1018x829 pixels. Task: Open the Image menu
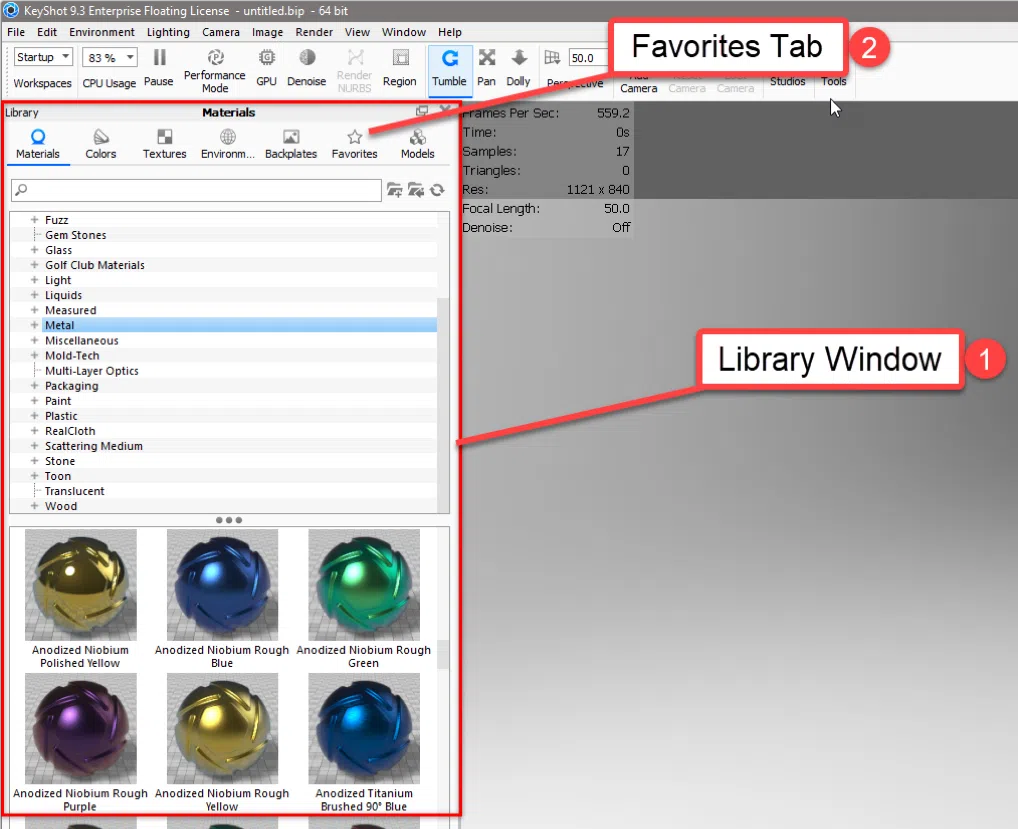click(x=267, y=32)
